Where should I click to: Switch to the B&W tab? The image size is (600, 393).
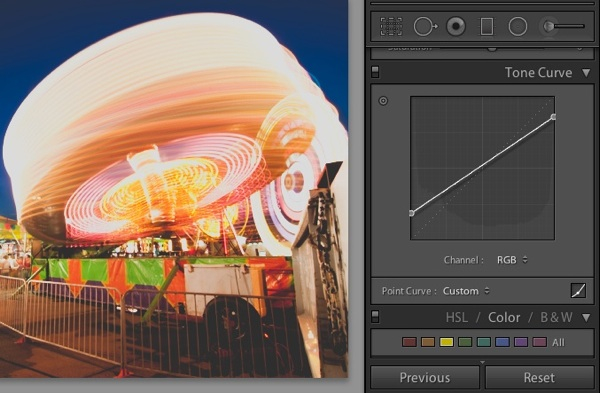tap(556, 317)
